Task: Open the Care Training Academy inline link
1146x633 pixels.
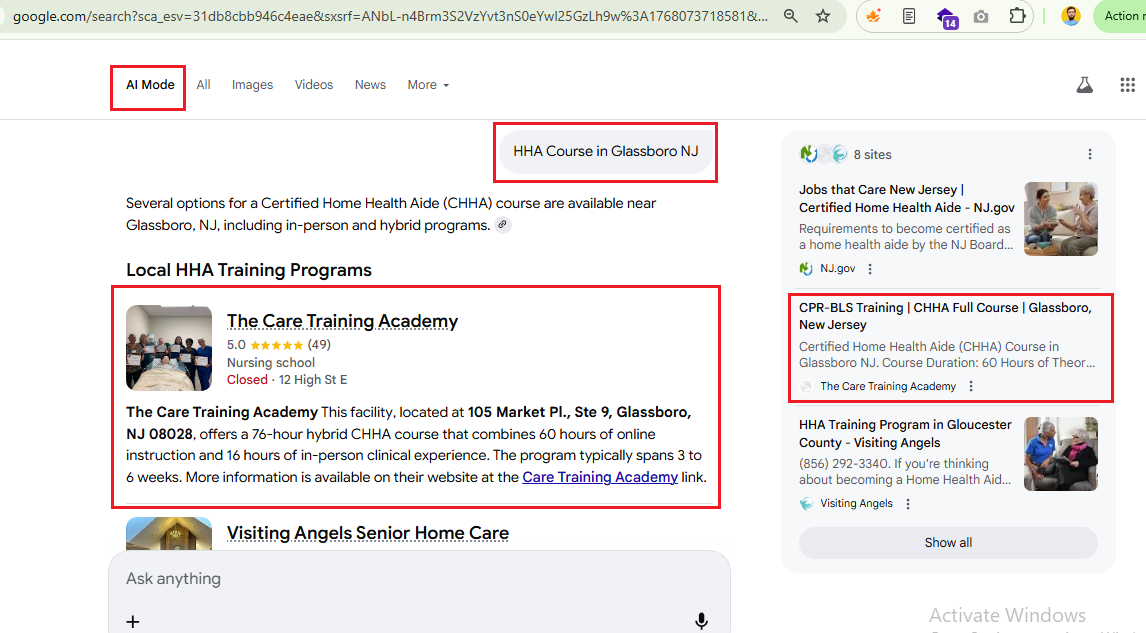Action: 600,477
